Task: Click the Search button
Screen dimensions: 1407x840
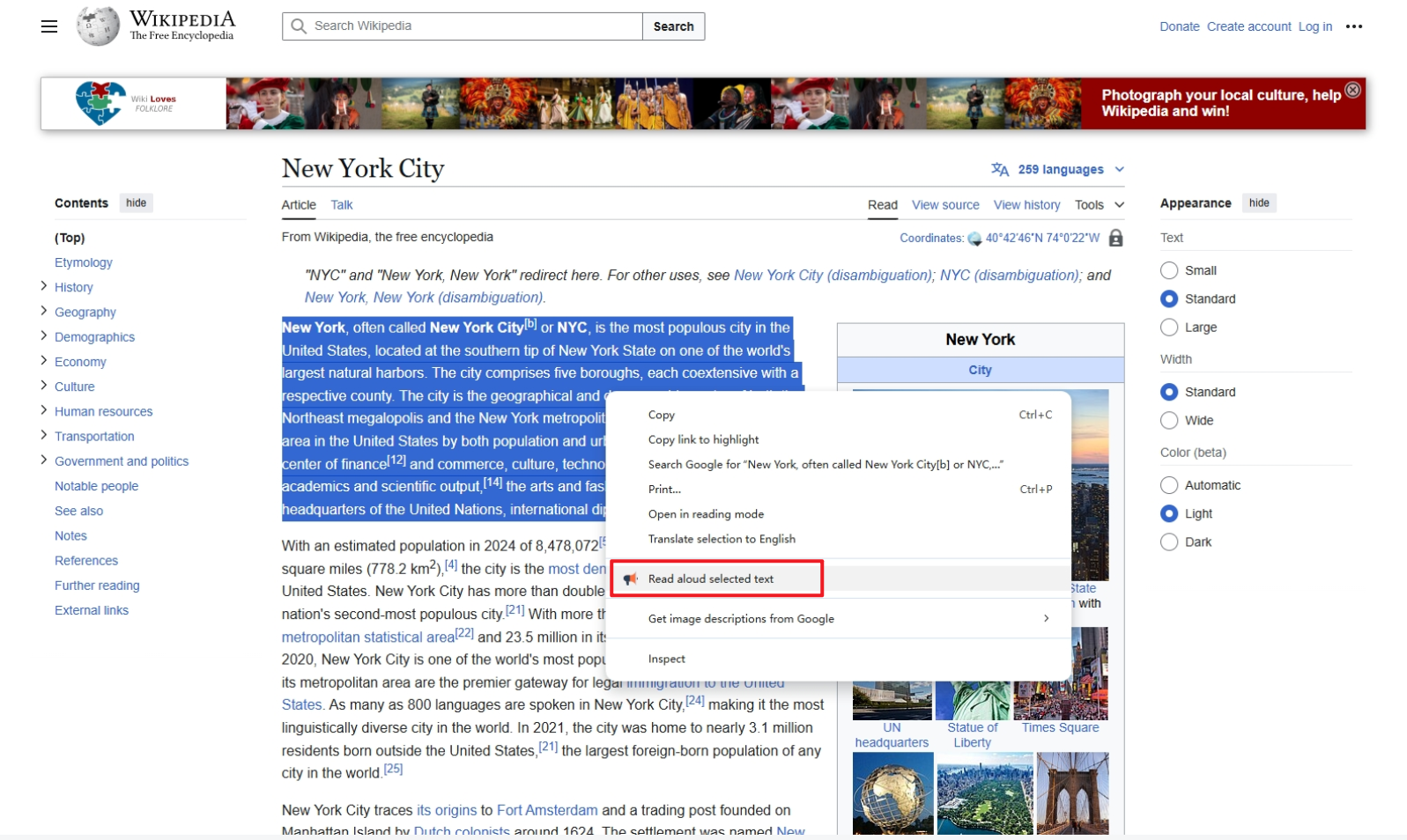Action: point(674,26)
